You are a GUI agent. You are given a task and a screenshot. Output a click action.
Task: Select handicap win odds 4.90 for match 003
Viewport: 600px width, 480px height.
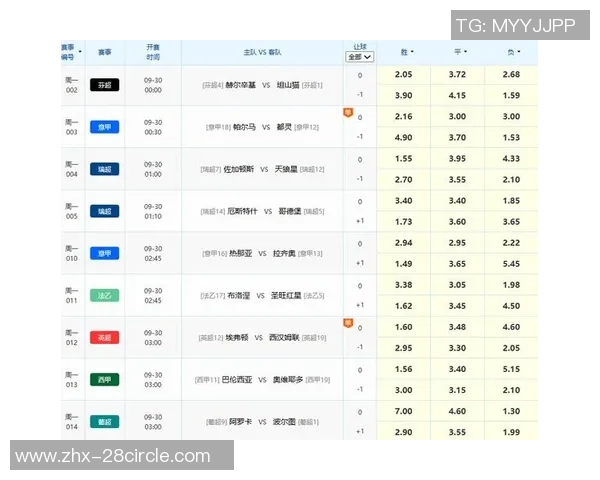pos(404,137)
